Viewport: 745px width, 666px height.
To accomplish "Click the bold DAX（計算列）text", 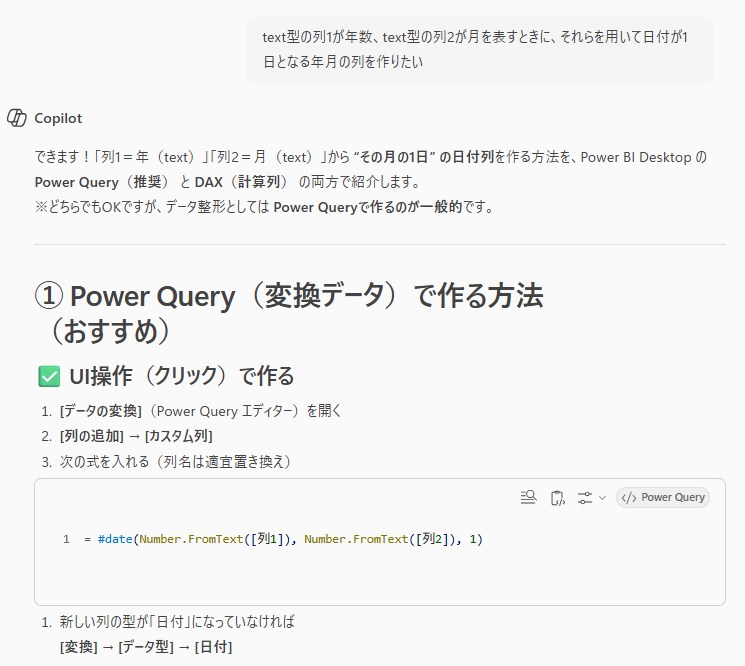I will click(241, 182).
